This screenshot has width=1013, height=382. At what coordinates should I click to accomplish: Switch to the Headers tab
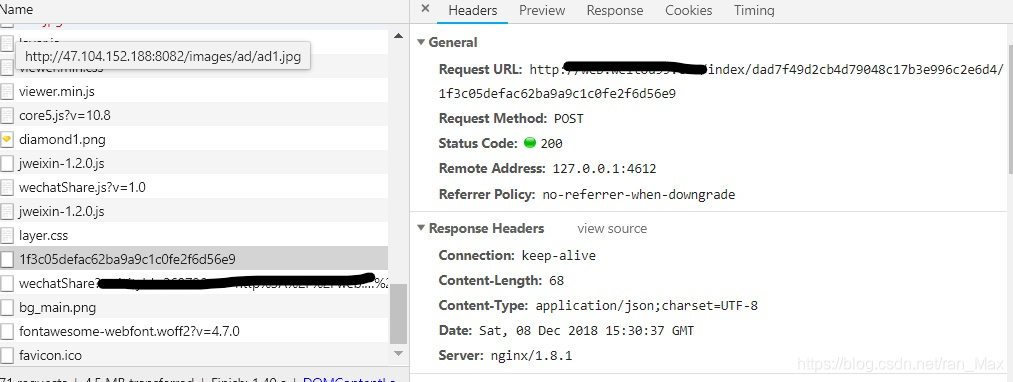pyautogui.click(x=473, y=11)
